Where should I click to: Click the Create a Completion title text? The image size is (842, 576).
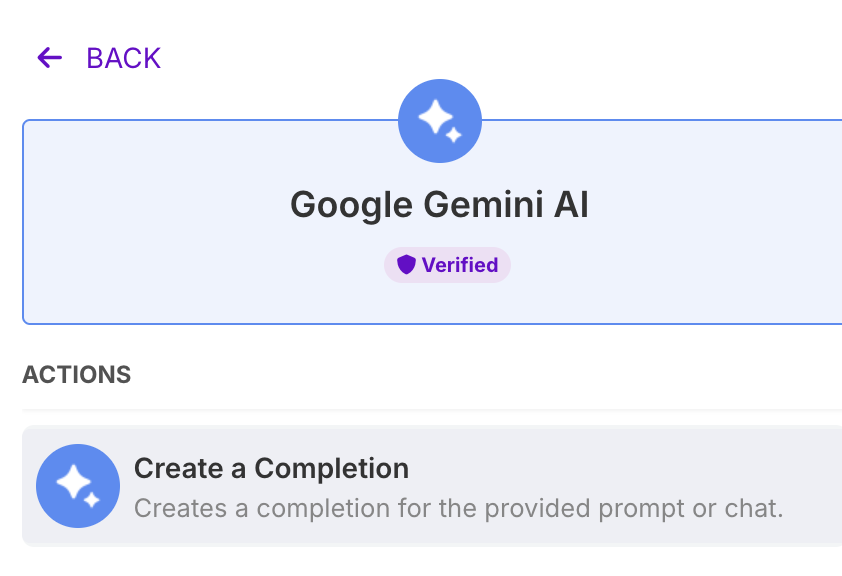click(271, 468)
